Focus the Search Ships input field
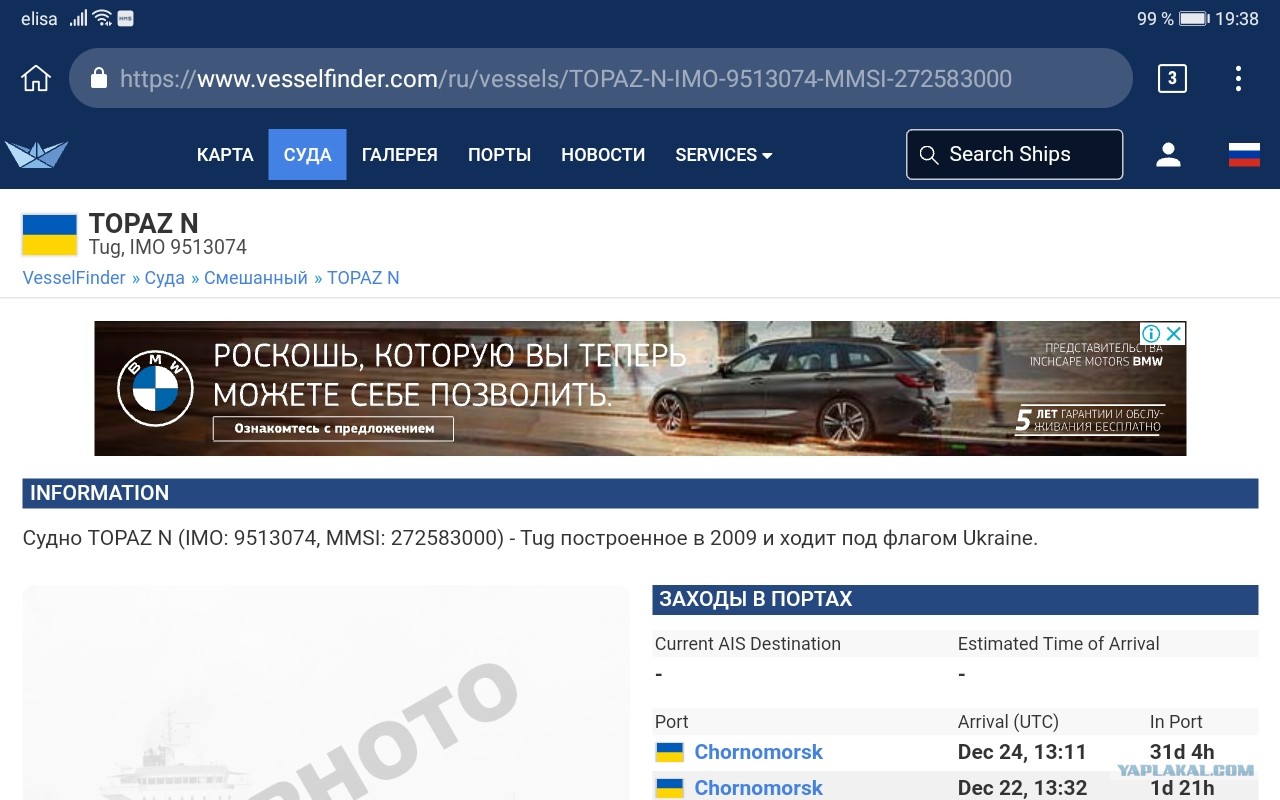Viewport: 1280px width, 800px height. coord(1014,155)
